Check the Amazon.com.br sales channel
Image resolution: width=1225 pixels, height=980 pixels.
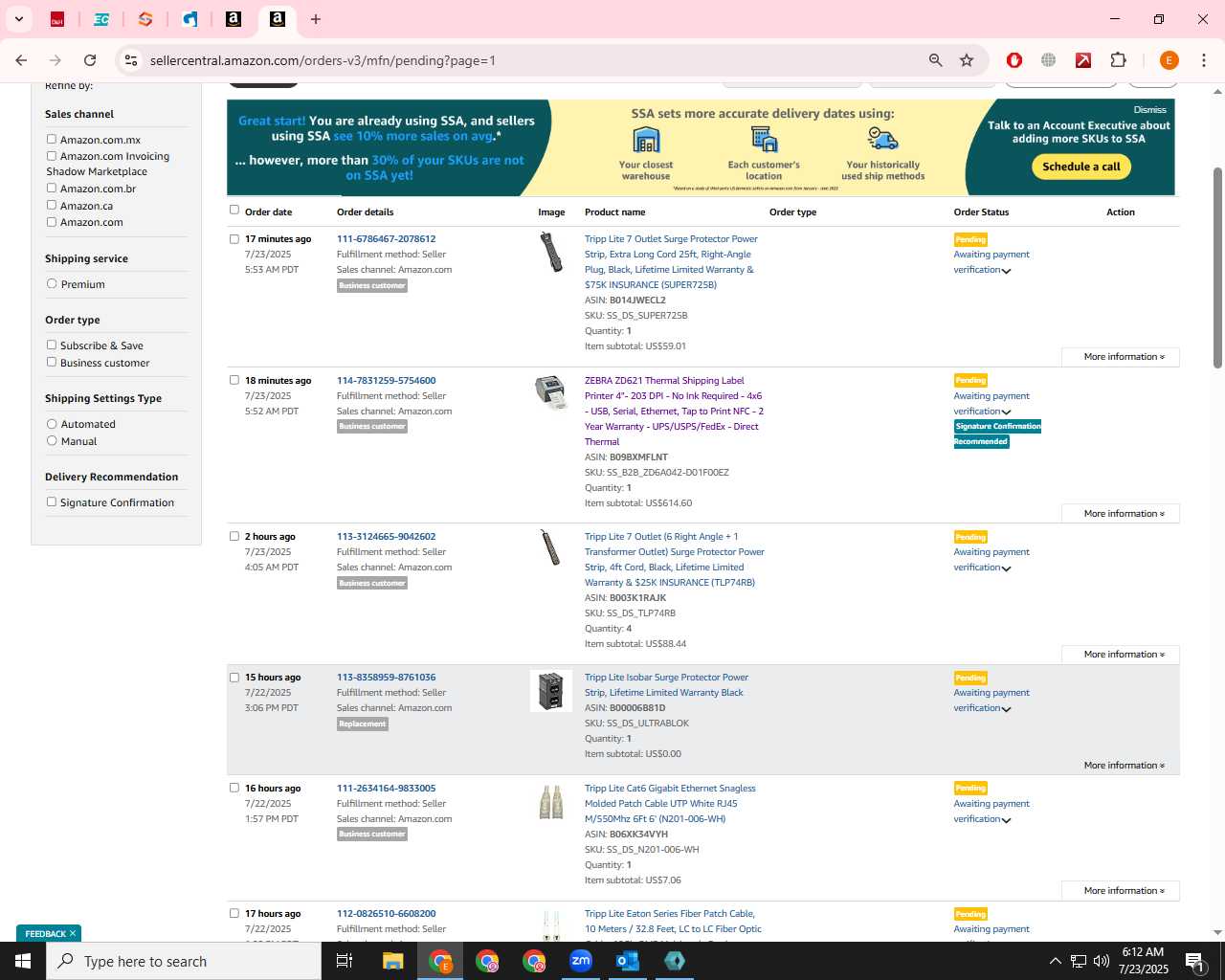point(52,188)
